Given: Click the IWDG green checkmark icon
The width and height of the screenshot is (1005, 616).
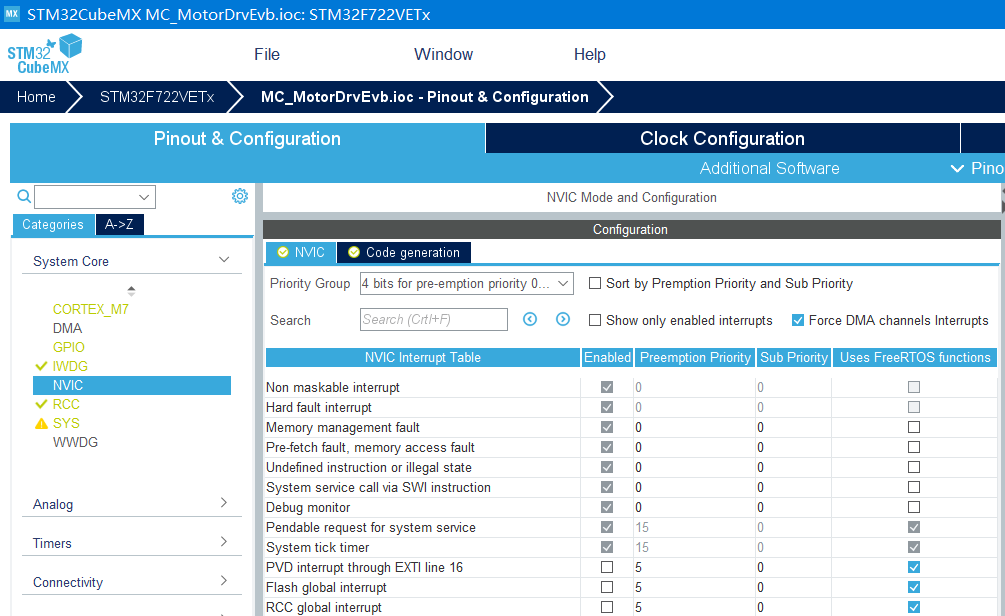Looking at the screenshot, I should pos(41,366).
